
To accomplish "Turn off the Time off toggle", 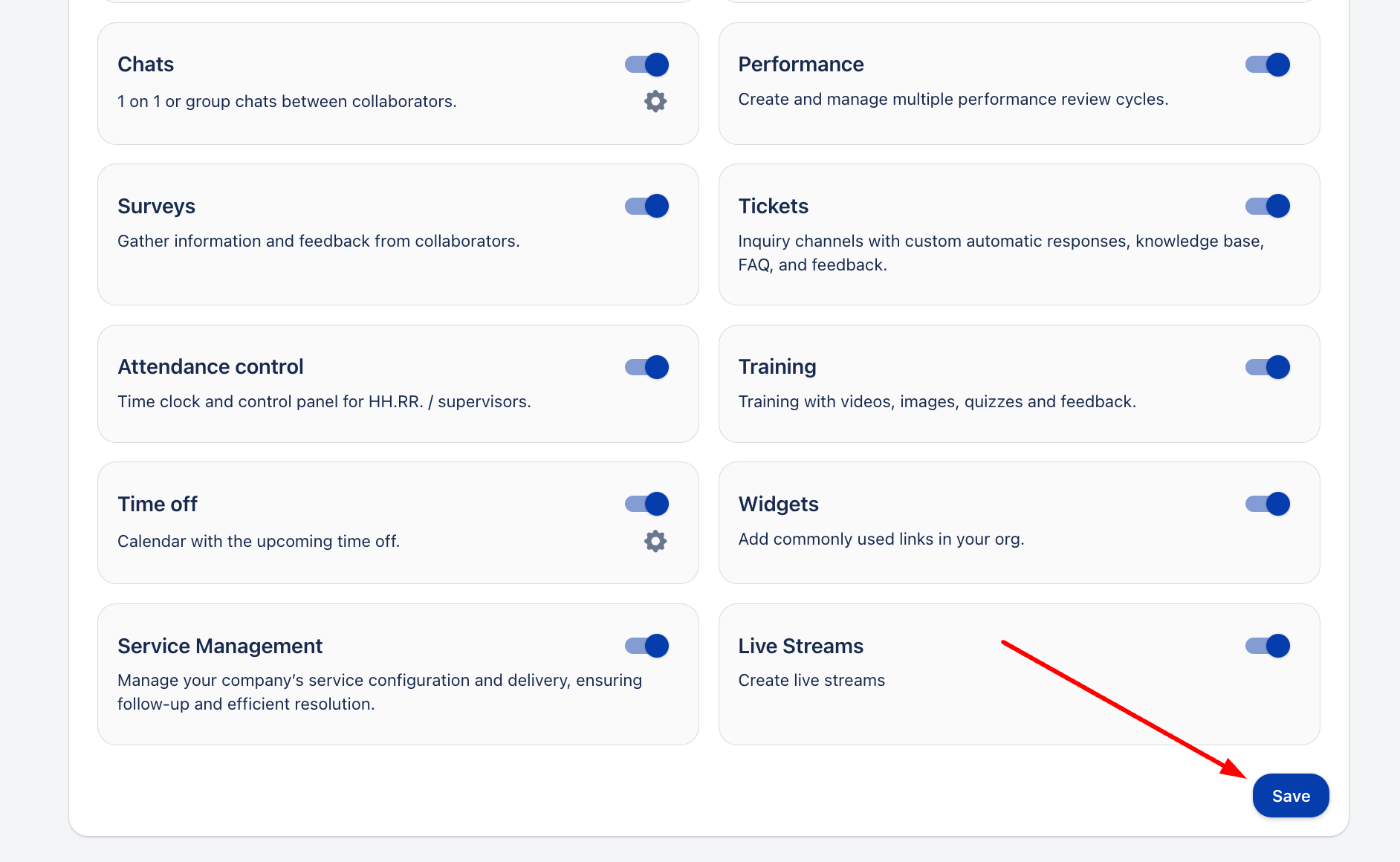I will point(647,504).
